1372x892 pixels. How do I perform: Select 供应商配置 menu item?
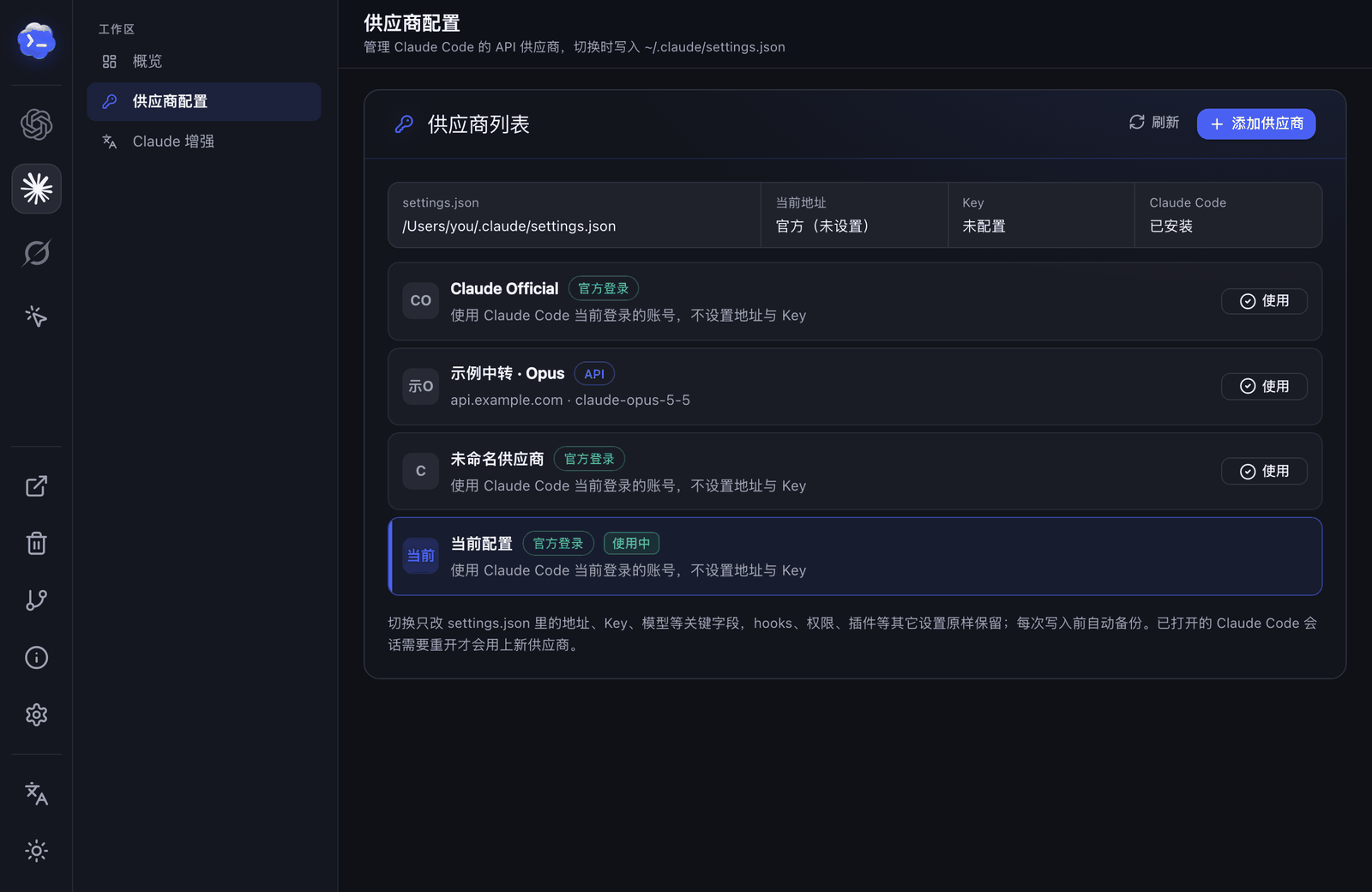[204, 101]
